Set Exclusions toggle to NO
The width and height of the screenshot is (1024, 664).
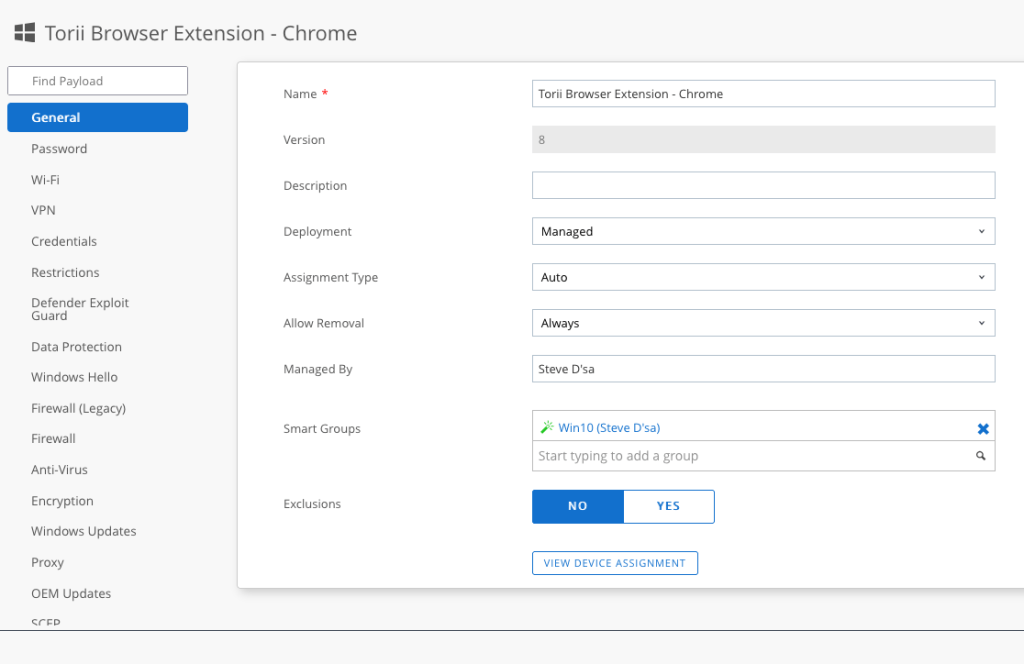pos(577,506)
